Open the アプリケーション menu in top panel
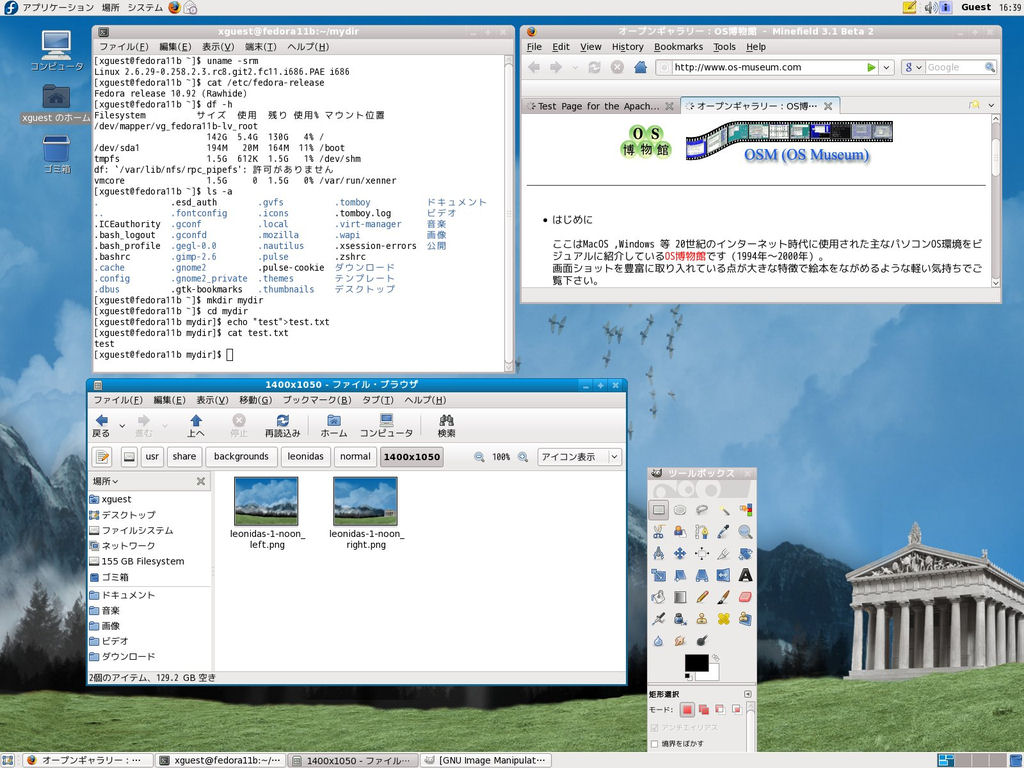 point(58,7)
